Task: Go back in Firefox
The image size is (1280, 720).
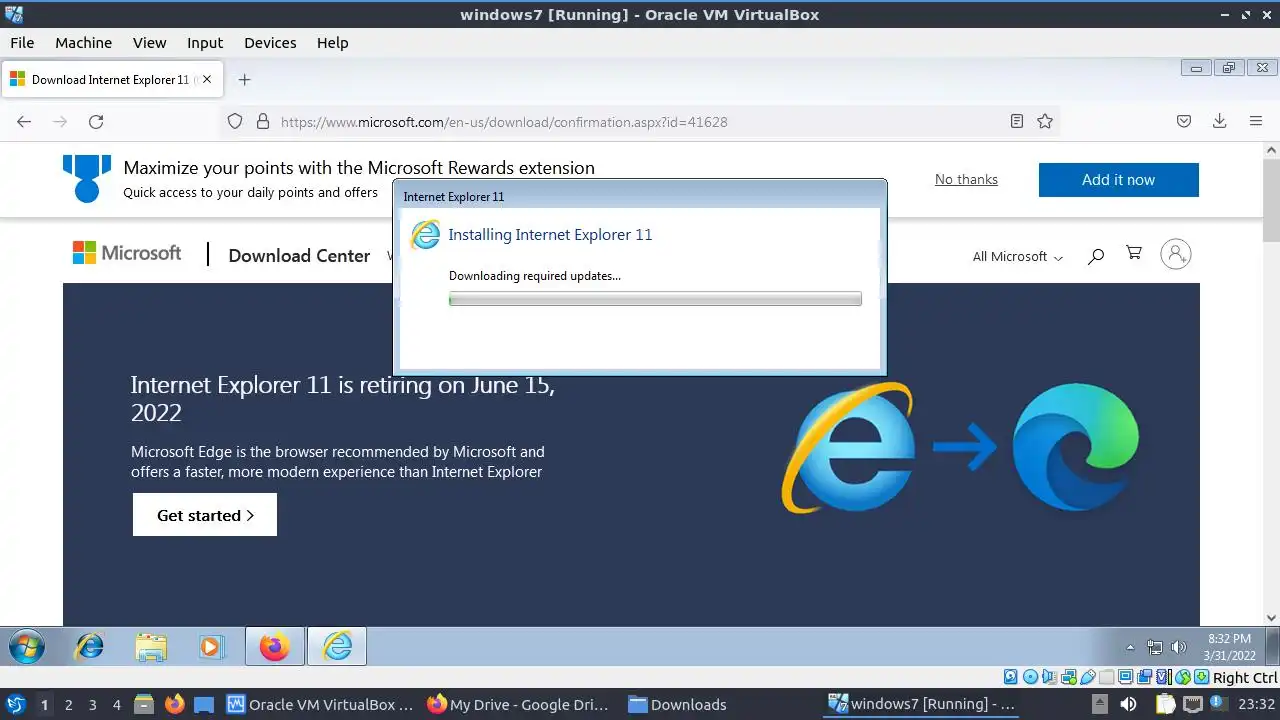Action: (x=24, y=122)
